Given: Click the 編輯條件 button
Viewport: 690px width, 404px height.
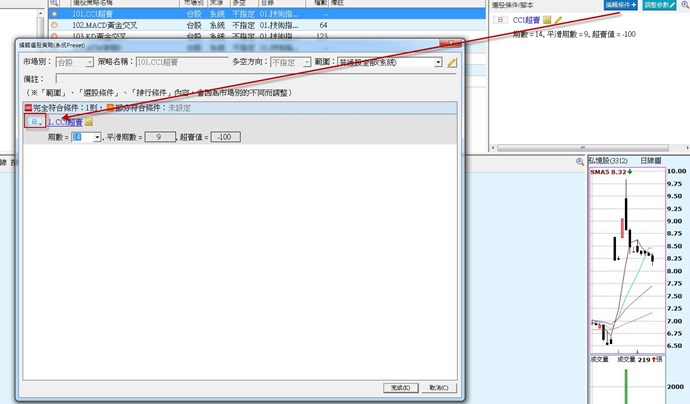Looking at the screenshot, I should (x=620, y=5).
